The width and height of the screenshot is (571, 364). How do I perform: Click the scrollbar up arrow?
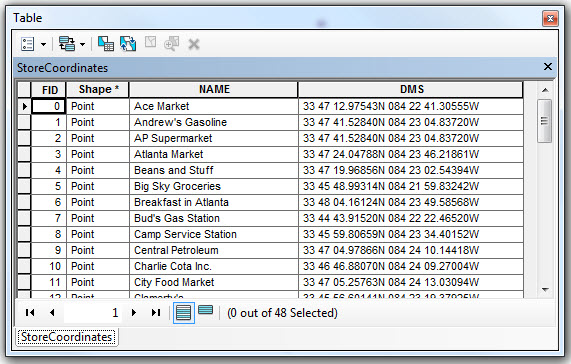tap(545, 90)
